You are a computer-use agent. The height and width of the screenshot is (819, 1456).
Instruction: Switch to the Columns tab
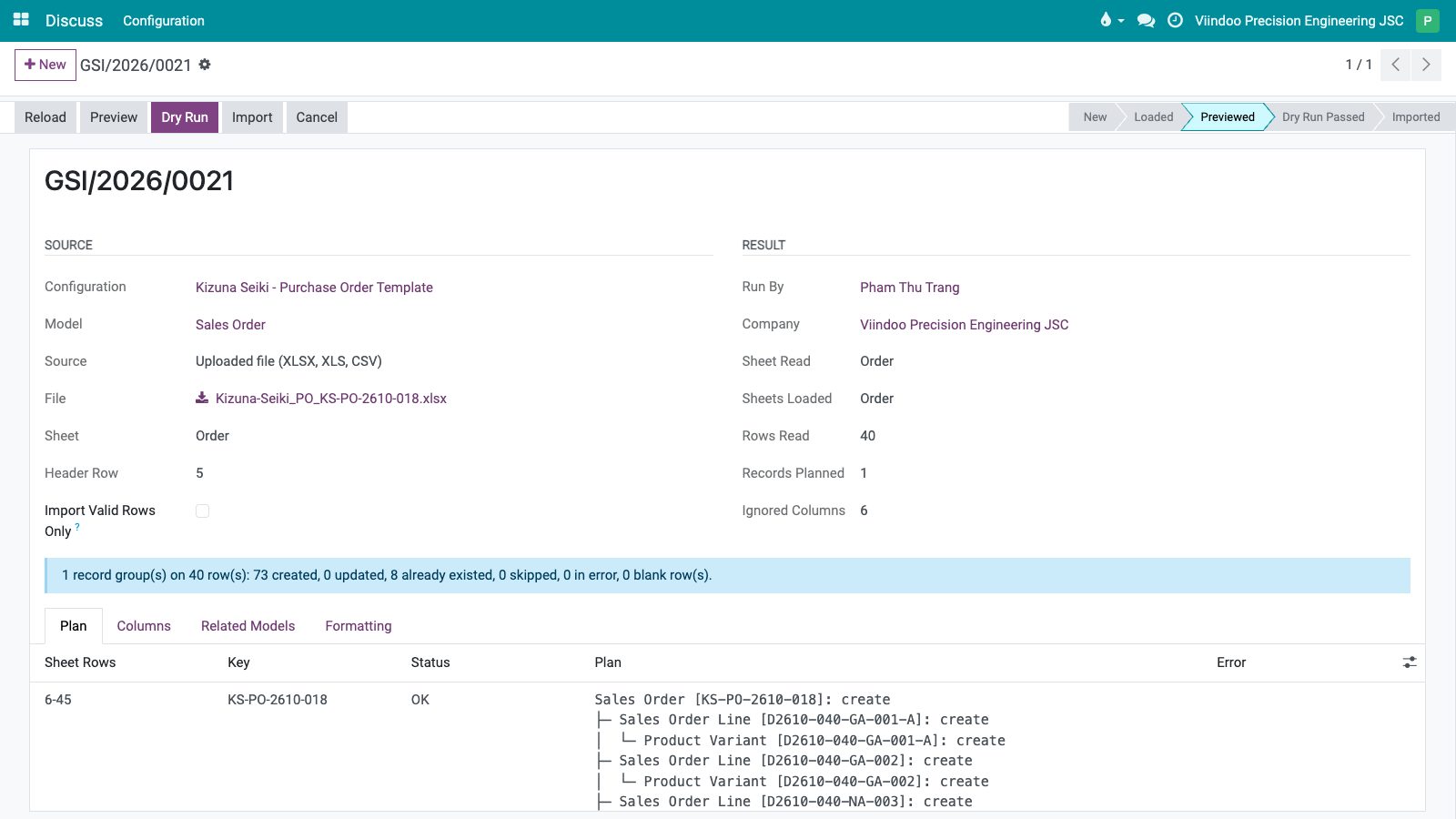pos(144,626)
